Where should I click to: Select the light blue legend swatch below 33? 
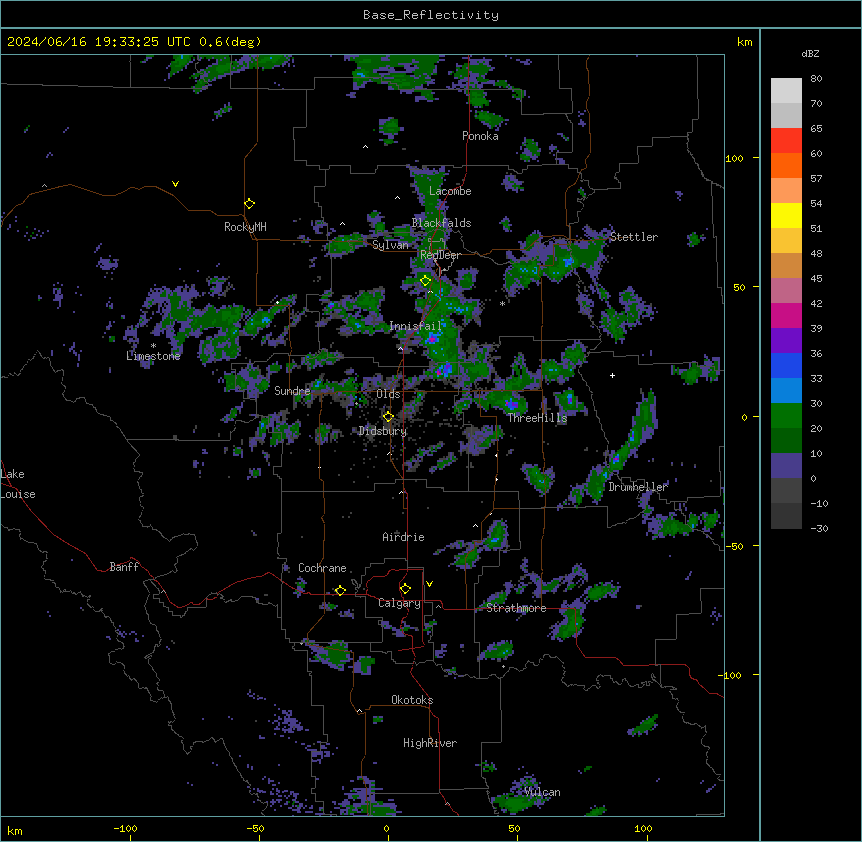coord(786,390)
